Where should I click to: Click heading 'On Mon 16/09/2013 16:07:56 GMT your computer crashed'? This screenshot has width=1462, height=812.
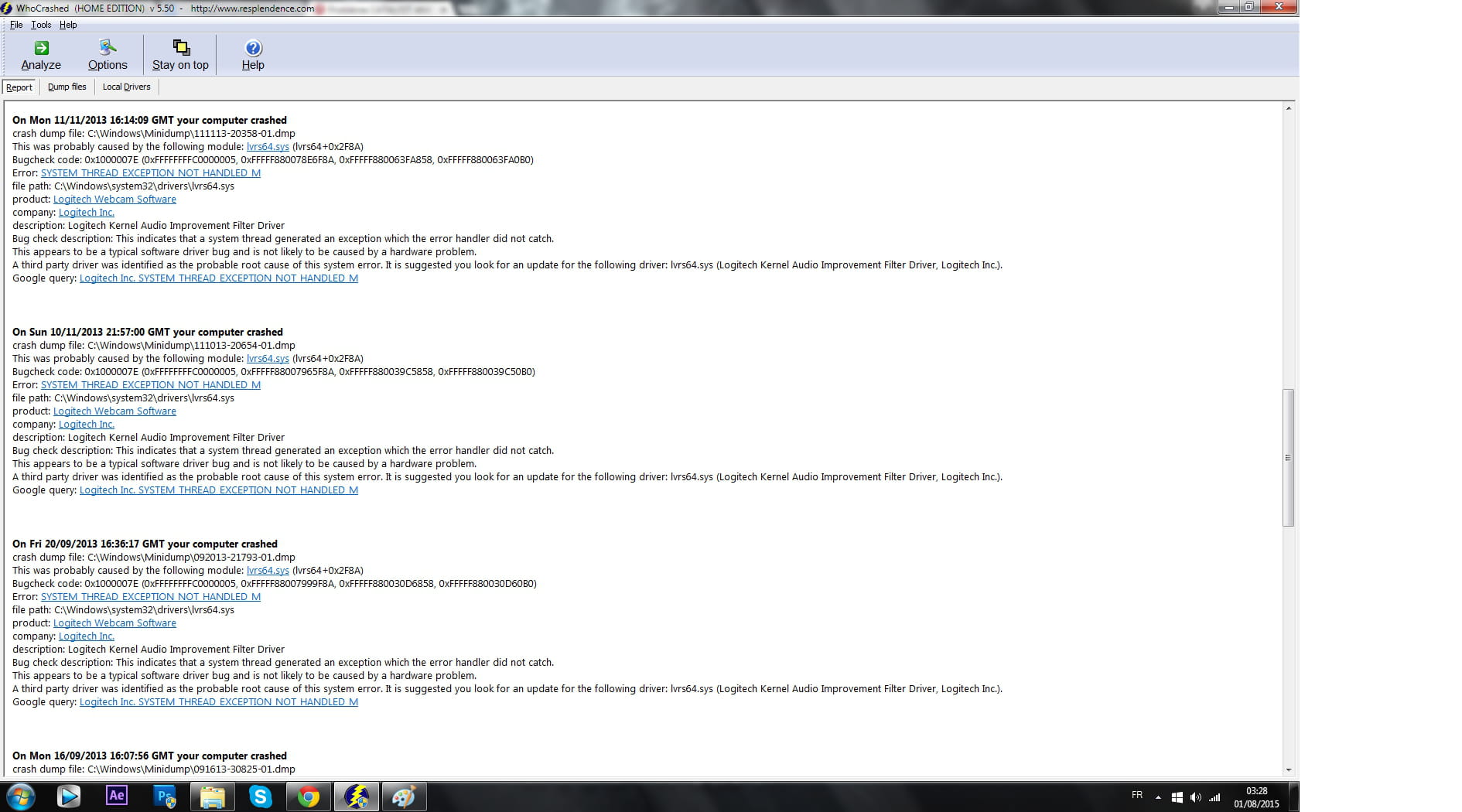pos(149,756)
